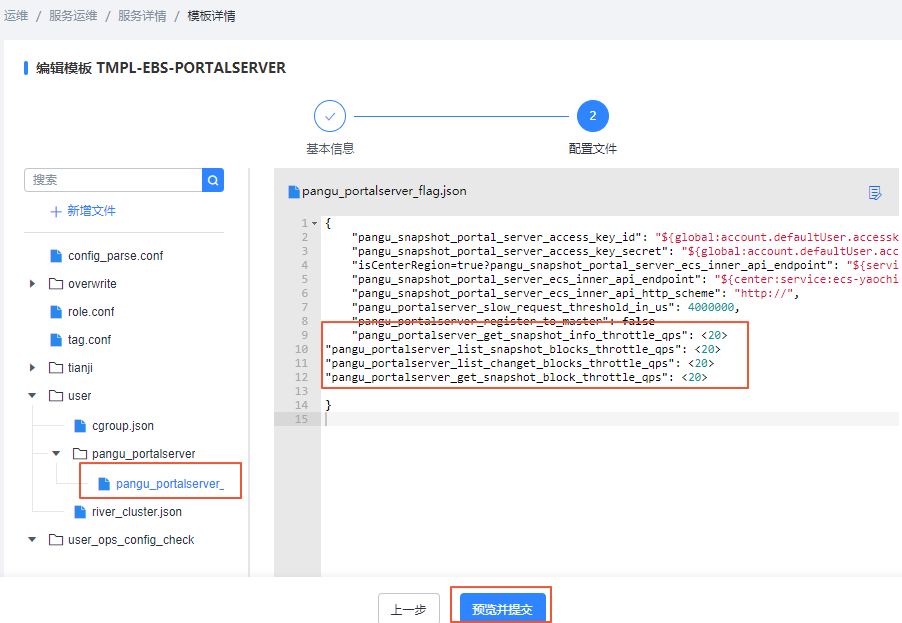
Task: Click the checkmark circle on step 基本信息
Action: pyautogui.click(x=330, y=116)
